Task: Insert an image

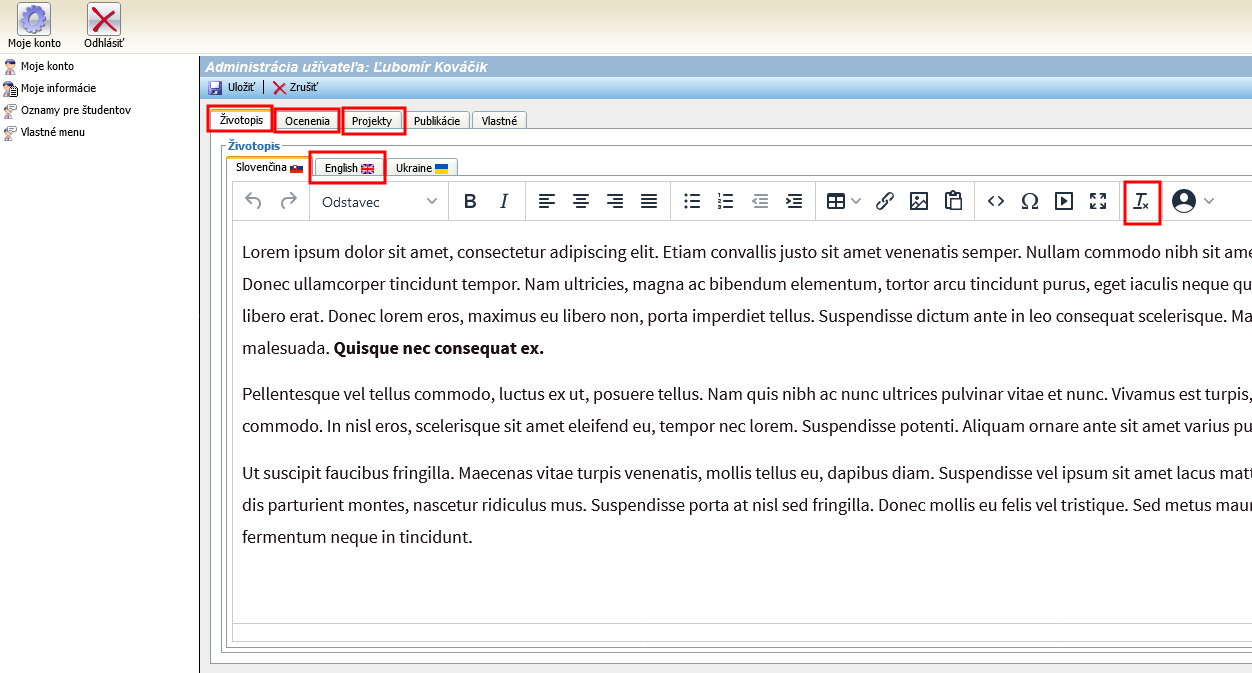Action: pyautogui.click(x=919, y=201)
